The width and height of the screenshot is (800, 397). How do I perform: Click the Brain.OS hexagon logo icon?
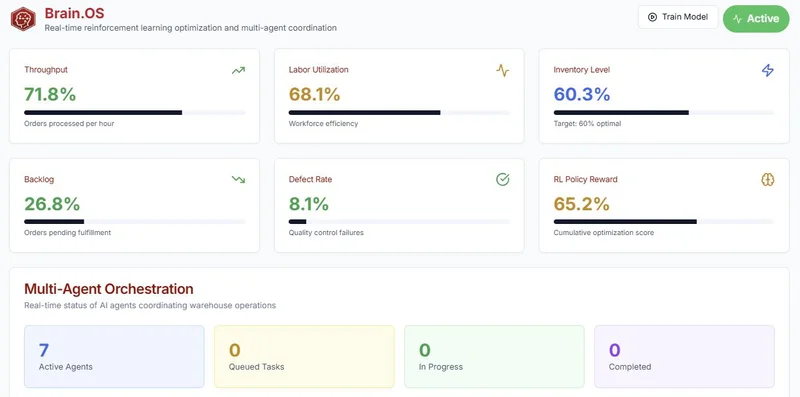pos(23,19)
